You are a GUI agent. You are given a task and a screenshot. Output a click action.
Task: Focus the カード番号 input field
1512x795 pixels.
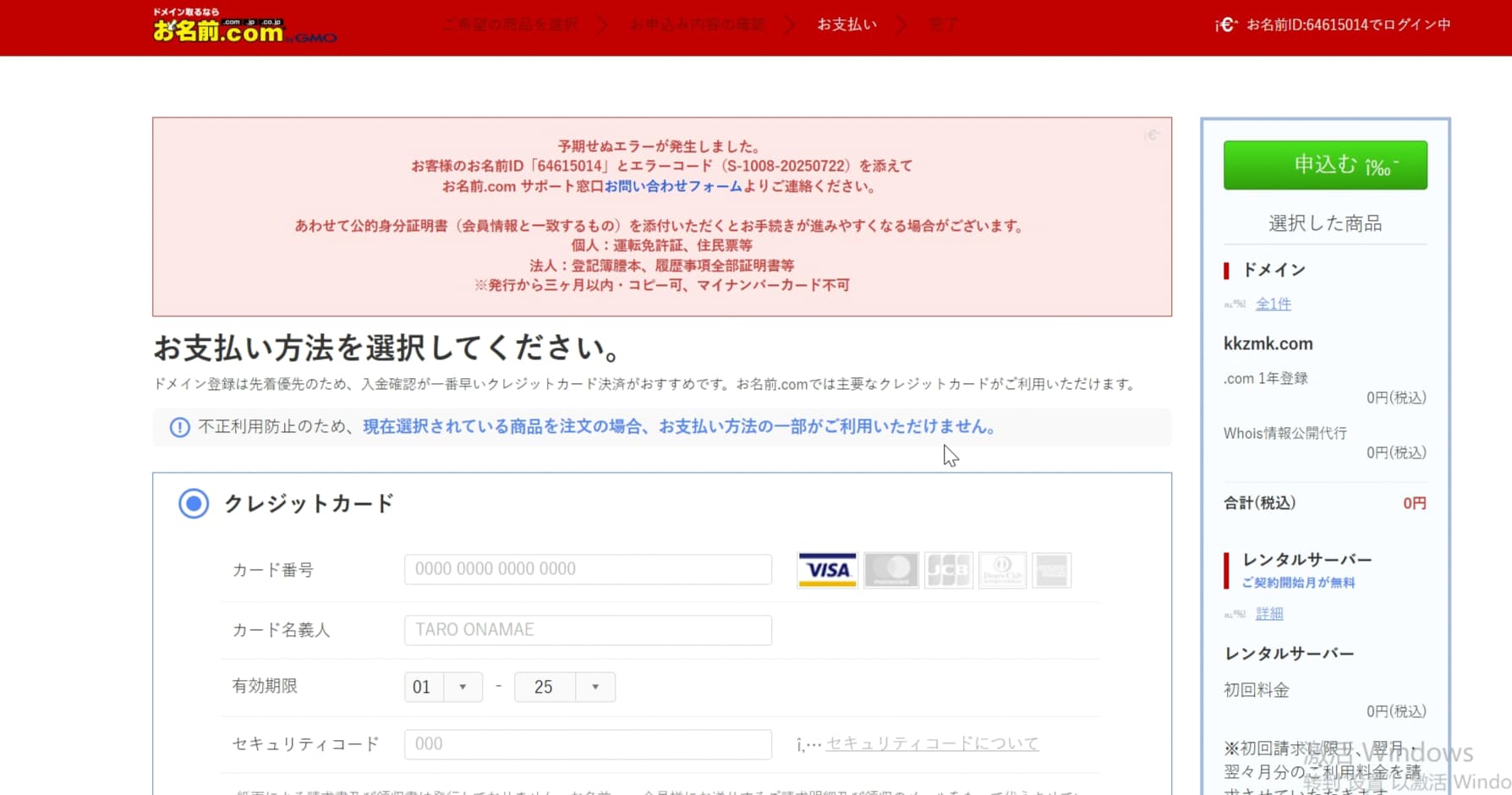(x=588, y=569)
